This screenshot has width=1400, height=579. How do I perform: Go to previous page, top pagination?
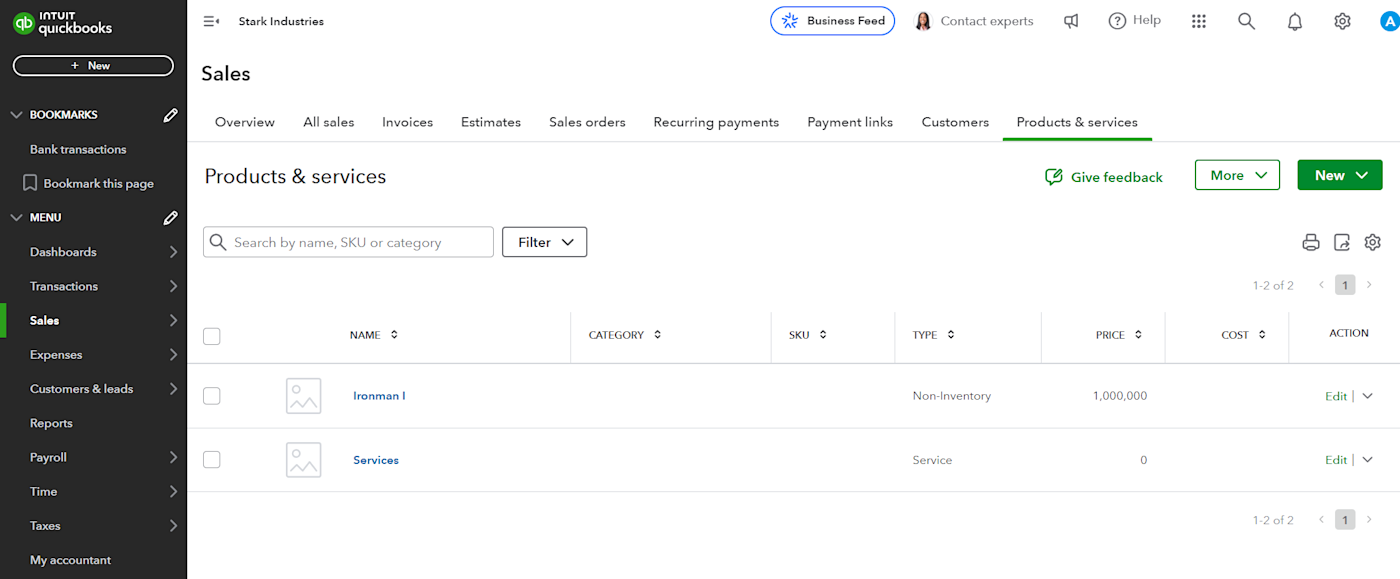coord(1321,285)
